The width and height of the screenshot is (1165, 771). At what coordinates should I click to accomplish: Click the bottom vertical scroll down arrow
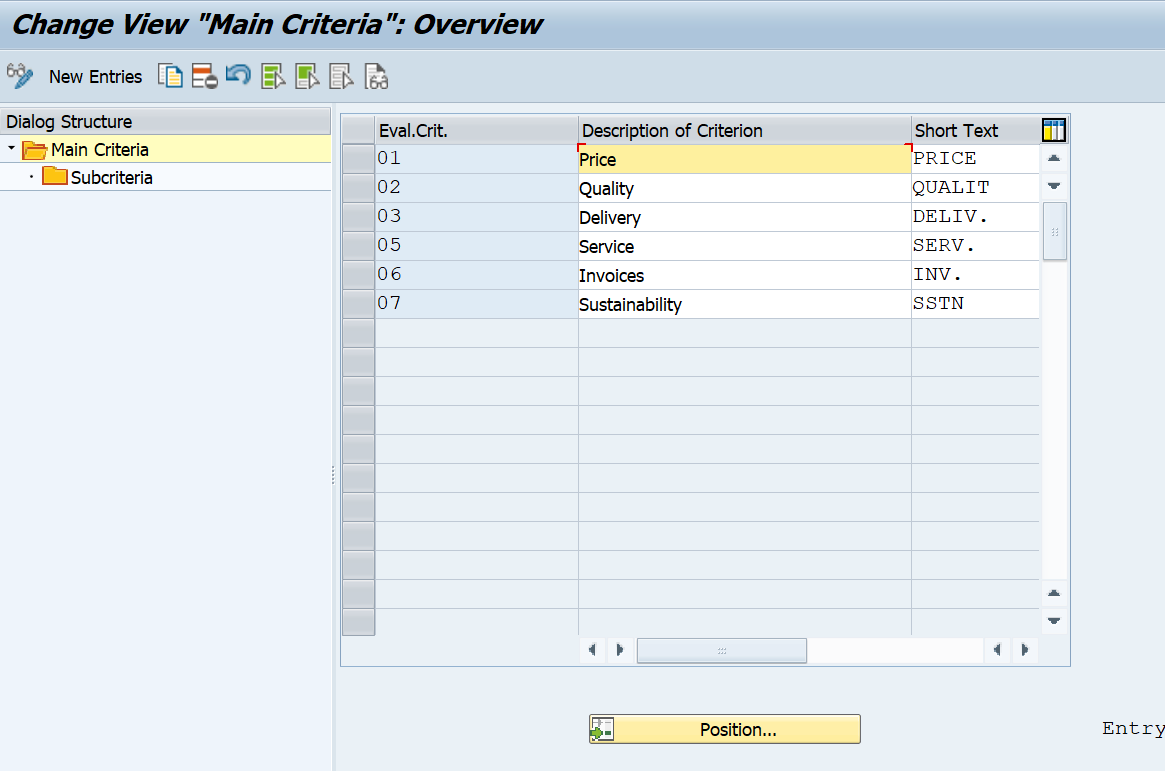(x=1054, y=620)
